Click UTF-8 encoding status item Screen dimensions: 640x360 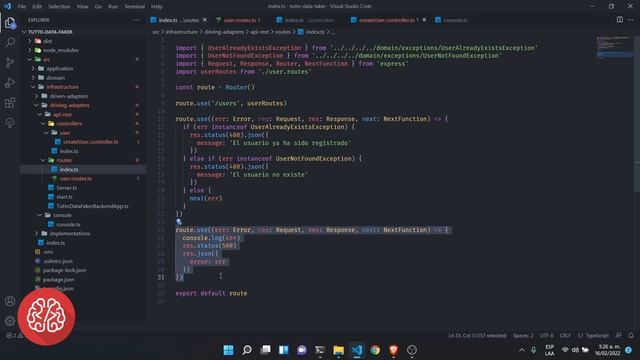[x=547, y=336]
